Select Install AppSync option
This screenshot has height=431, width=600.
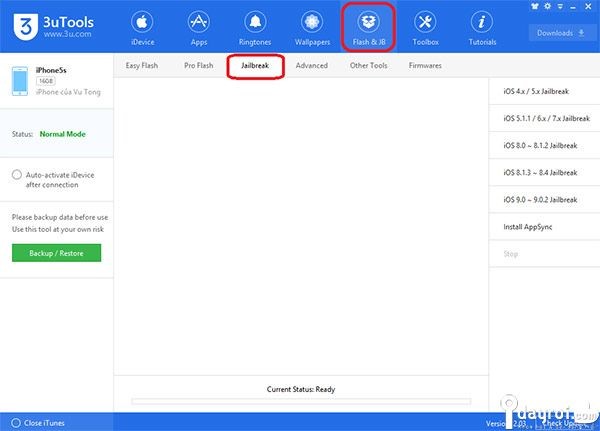pos(528,227)
